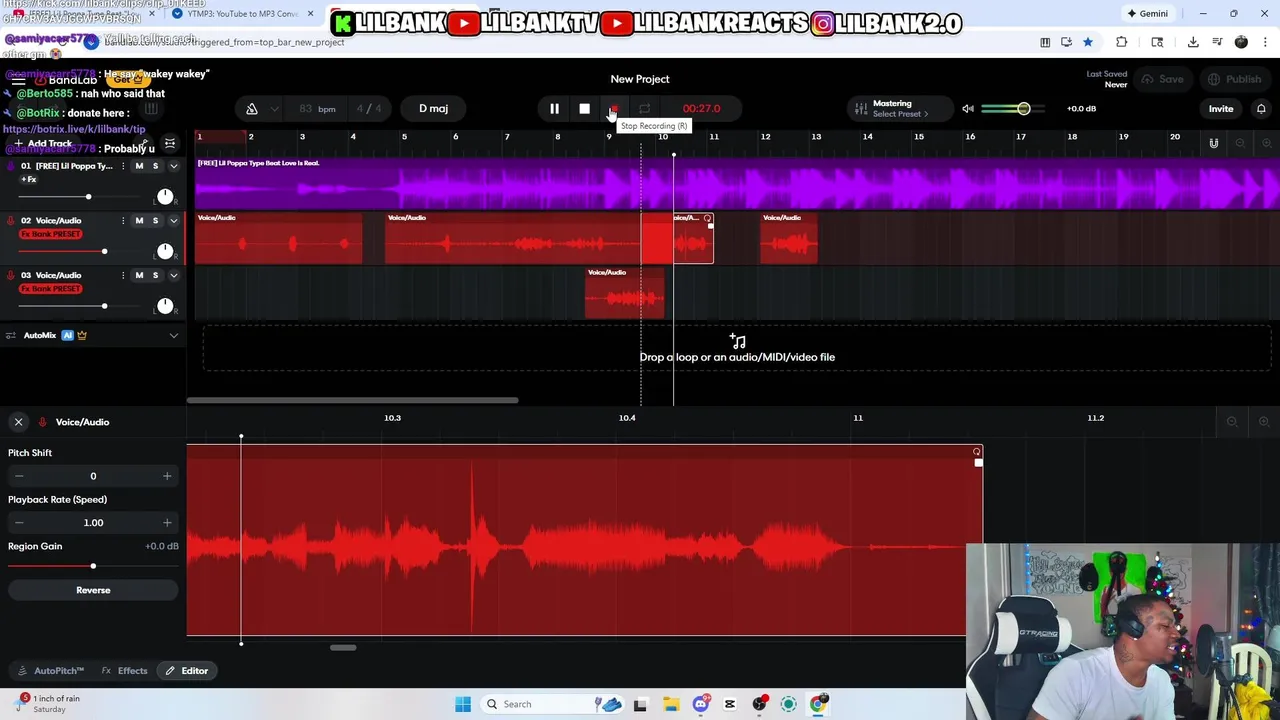
Task: Expand track 01 options chevron
Action: 174,166
